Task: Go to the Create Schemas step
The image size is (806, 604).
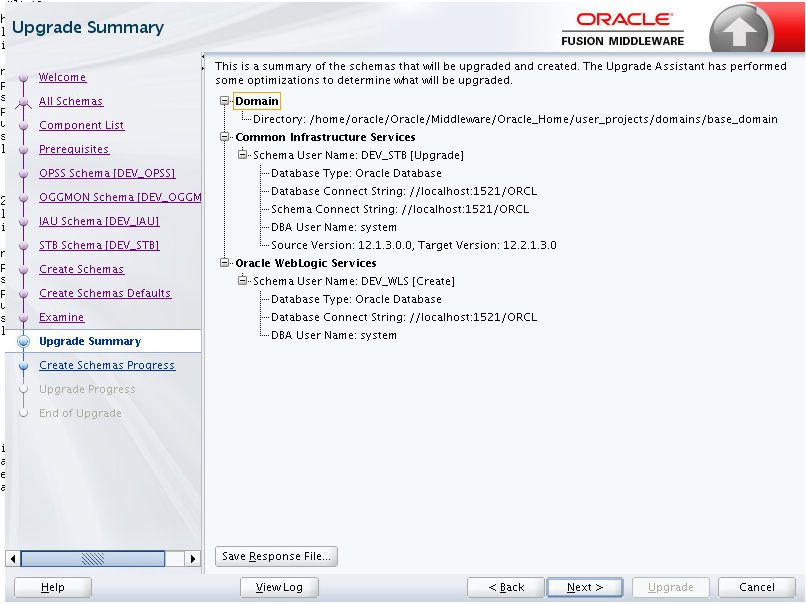Action: point(81,269)
